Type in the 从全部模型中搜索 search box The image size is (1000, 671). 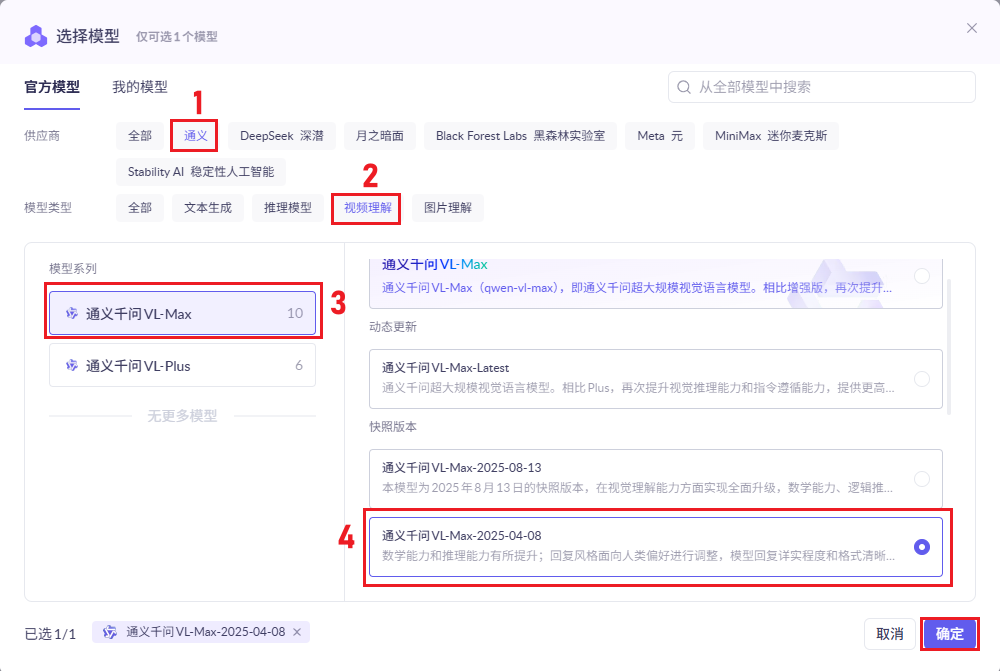pos(830,87)
